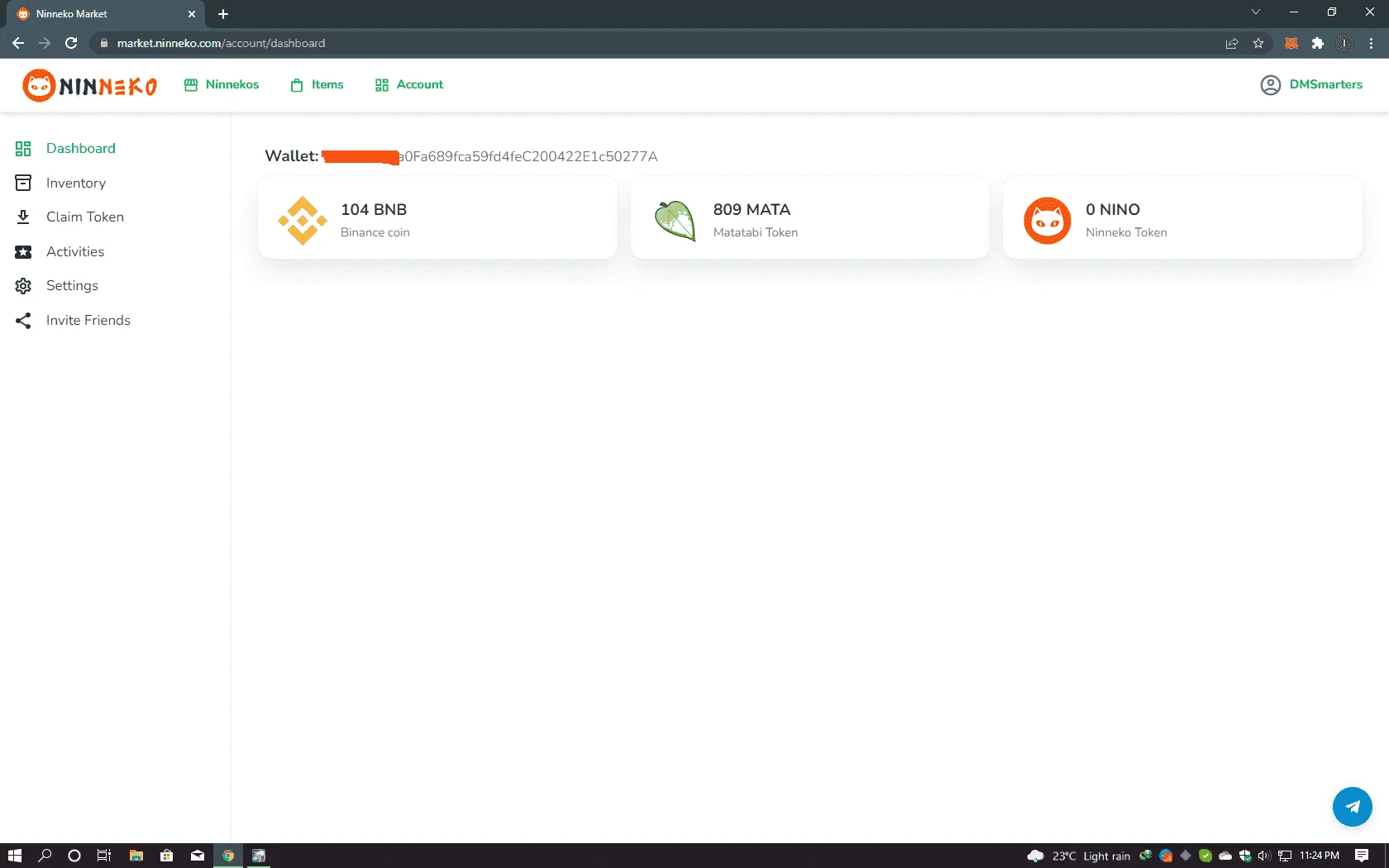Expand the tab search dropdown
Screen dimensions: 1389x868
(1256, 12)
